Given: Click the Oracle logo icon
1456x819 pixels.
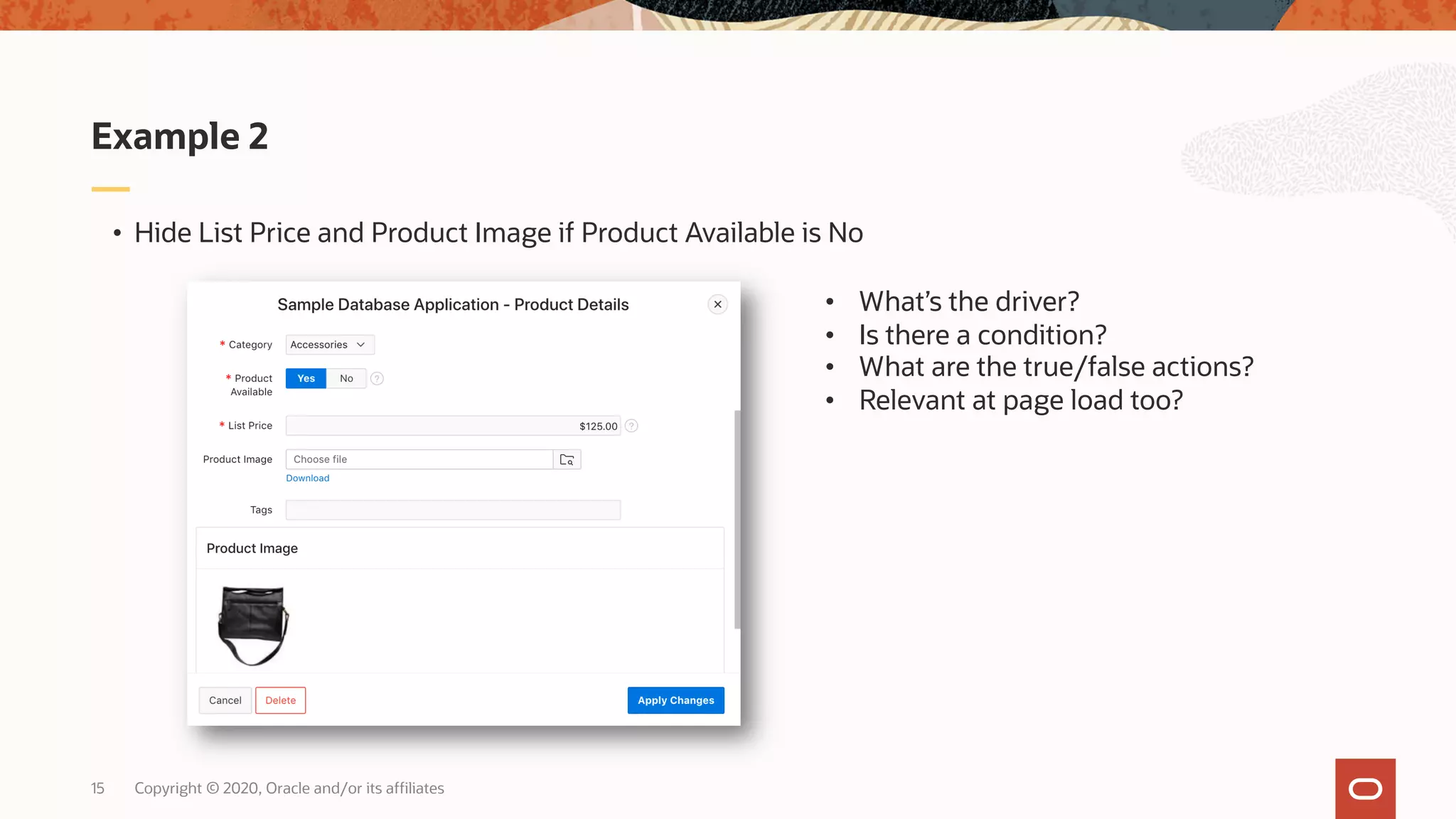Looking at the screenshot, I should (x=1365, y=788).
